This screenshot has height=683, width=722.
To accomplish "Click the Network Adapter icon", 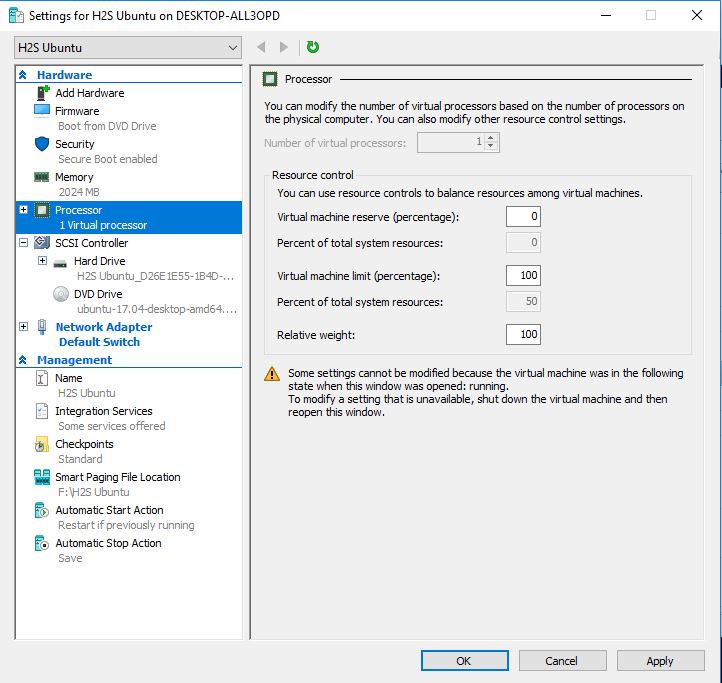I will (42, 327).
